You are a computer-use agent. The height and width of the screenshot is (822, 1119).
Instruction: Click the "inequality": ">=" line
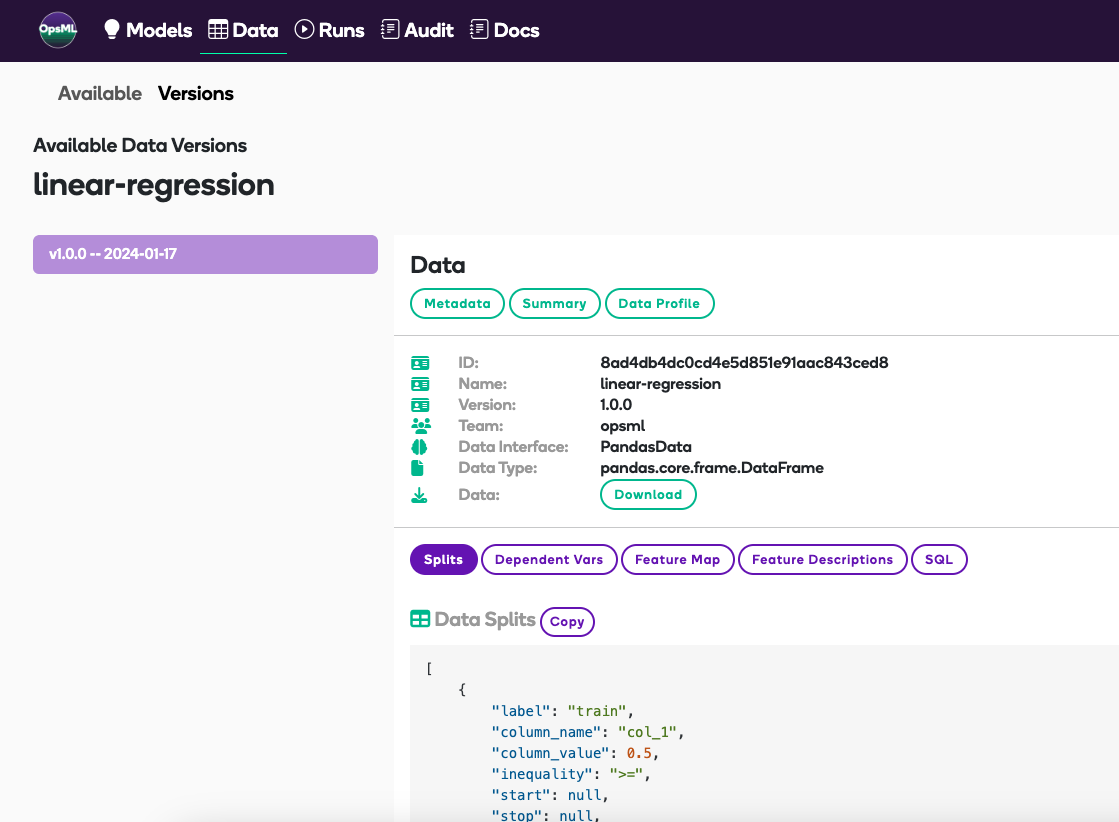(570, 774)
